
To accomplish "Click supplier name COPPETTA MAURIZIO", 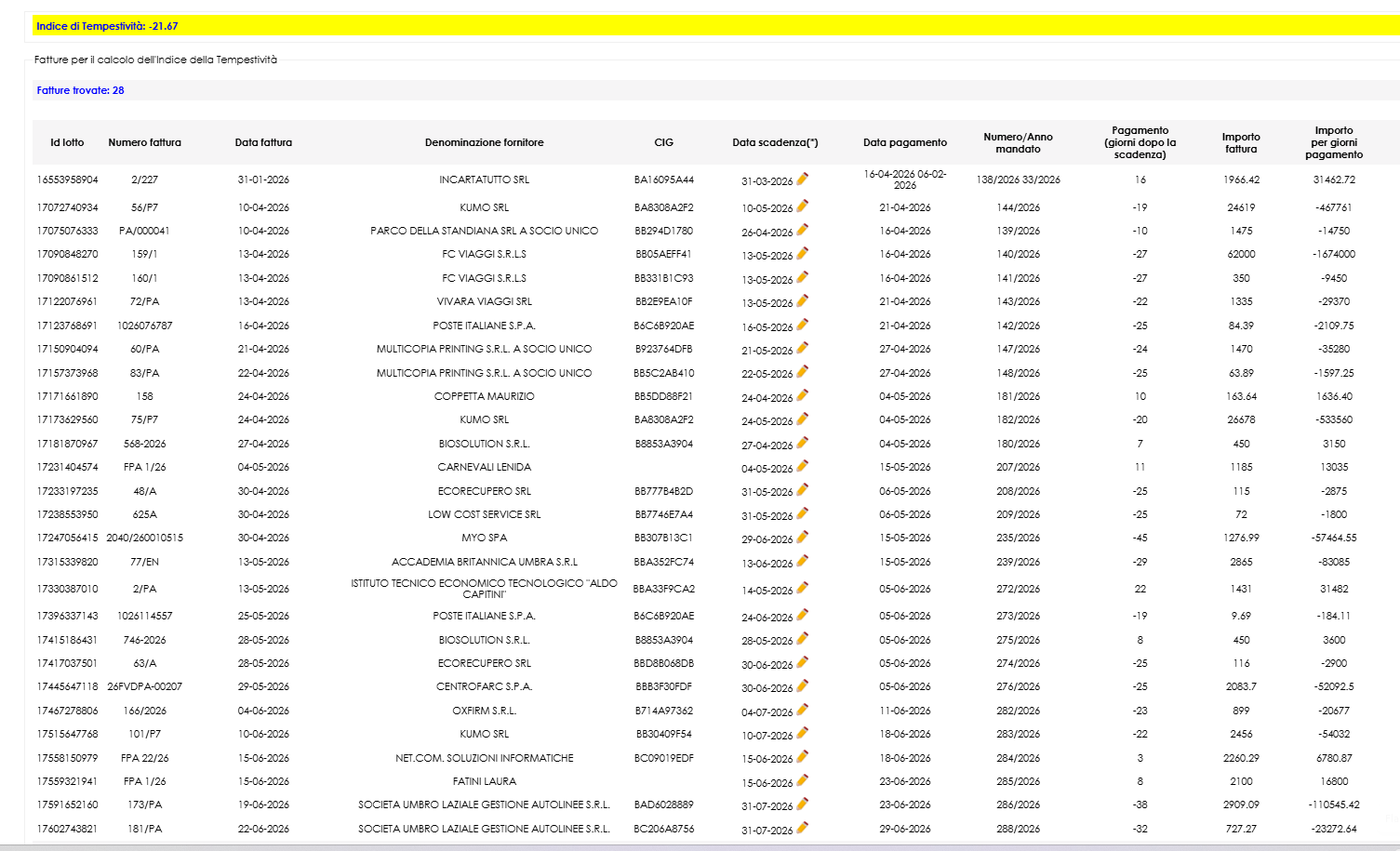I will point(484,396).
